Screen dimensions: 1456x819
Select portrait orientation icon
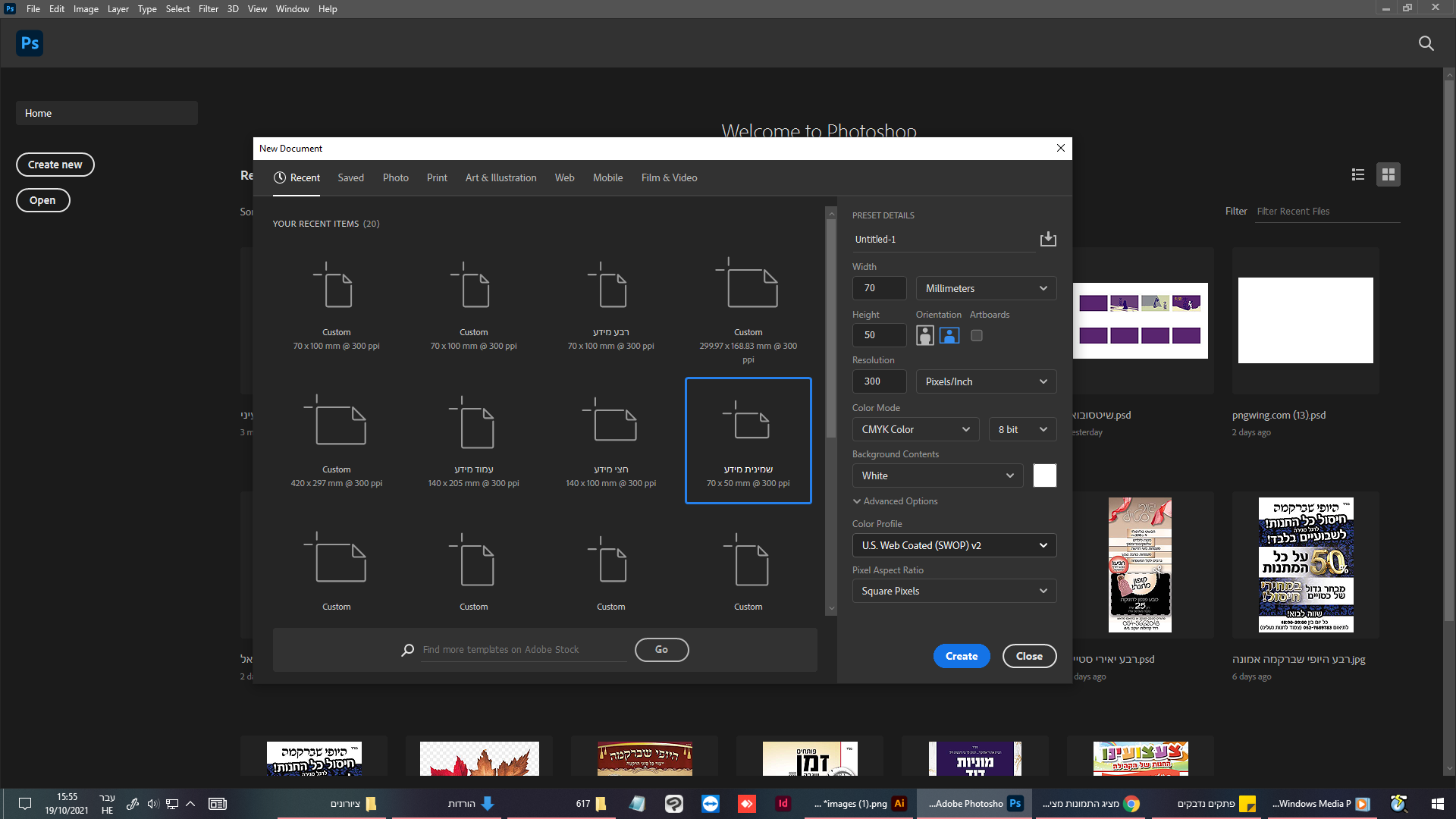pos(924,335)
